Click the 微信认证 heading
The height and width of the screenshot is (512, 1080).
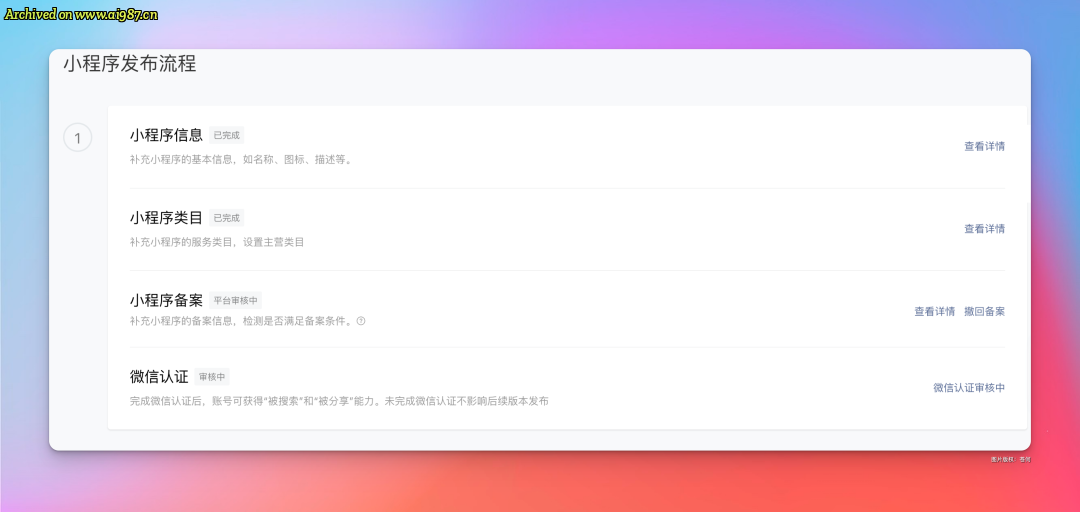(159, 377)
